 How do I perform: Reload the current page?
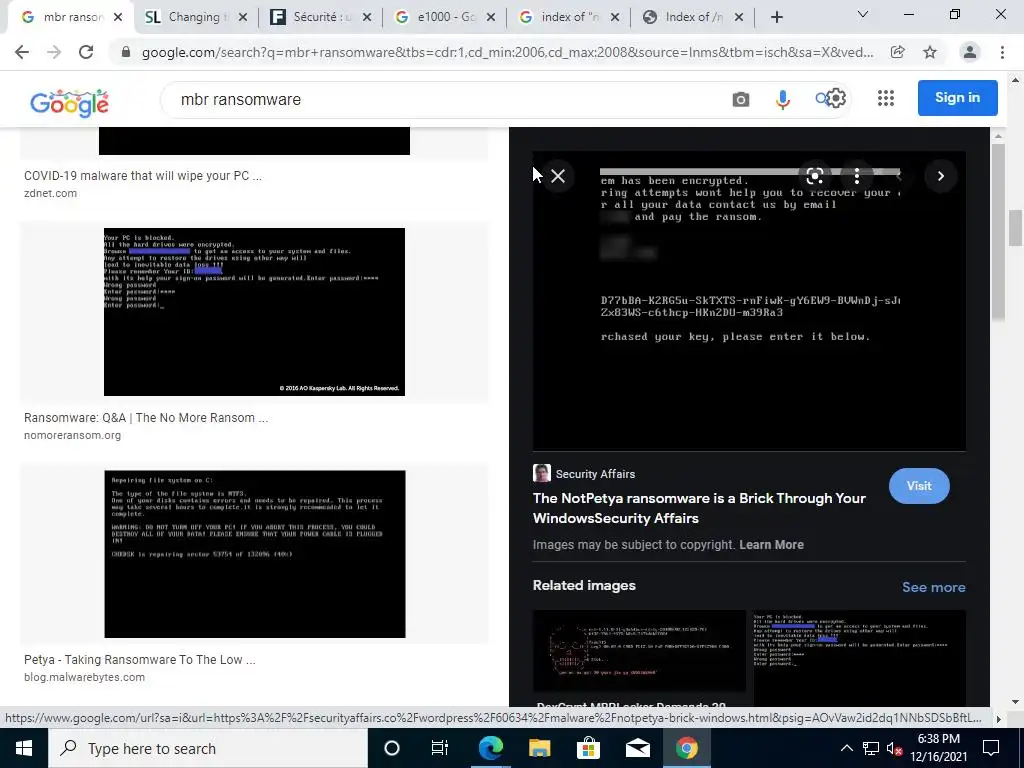[x=86, y=52]
